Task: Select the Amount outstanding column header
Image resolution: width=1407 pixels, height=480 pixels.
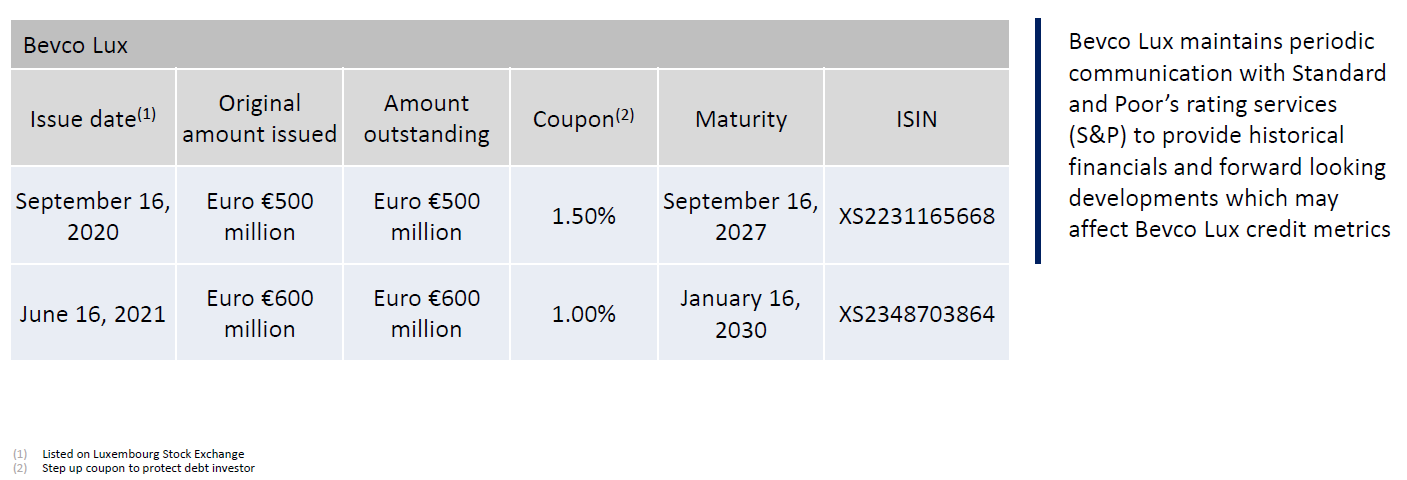Action: click(427, 119)
